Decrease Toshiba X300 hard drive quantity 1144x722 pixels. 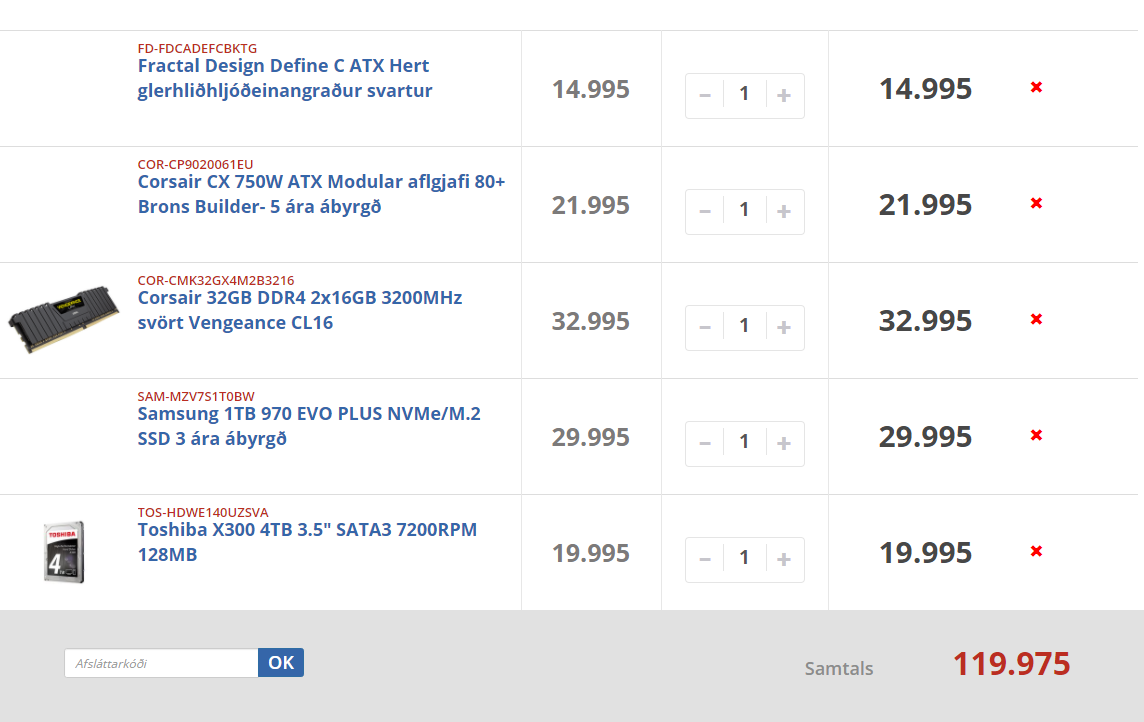coord(705,559)
